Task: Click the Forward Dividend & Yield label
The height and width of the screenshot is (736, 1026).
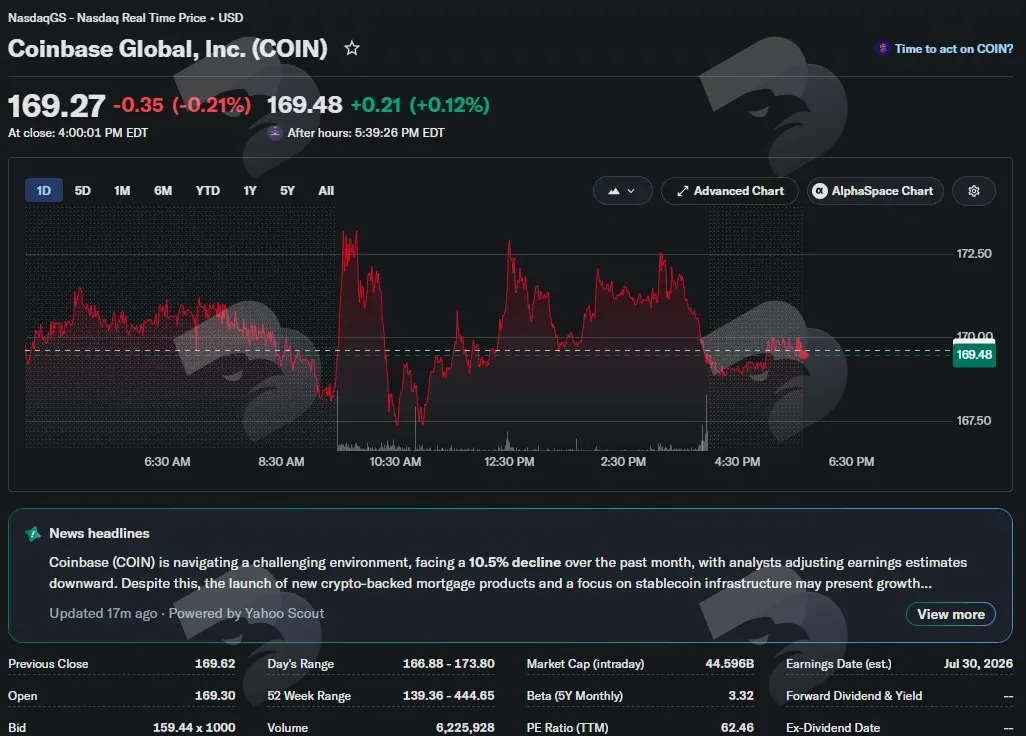Action: (x=854, y=696)
